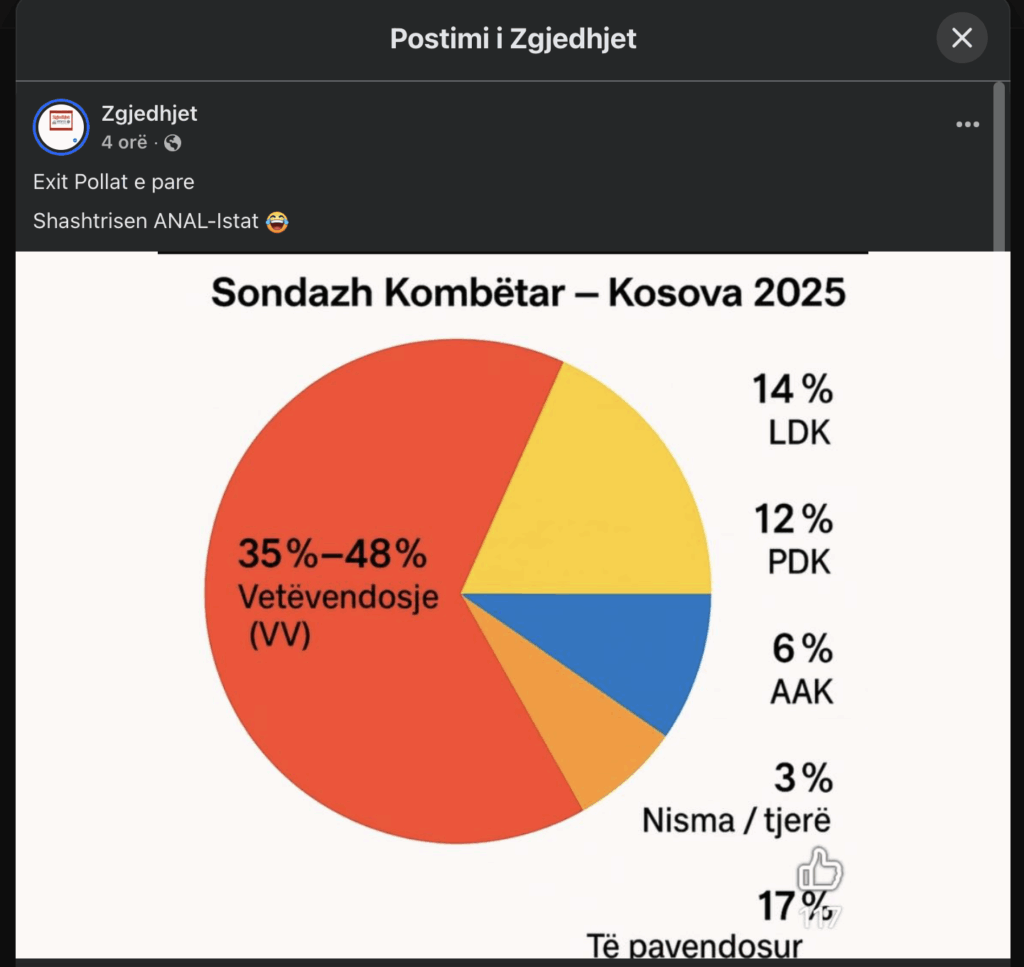Image resolution: width=1024 pixels, height=967 pixels.
Task: Click the post's vertical scrollbar
Action: click(x=998, y=165)
